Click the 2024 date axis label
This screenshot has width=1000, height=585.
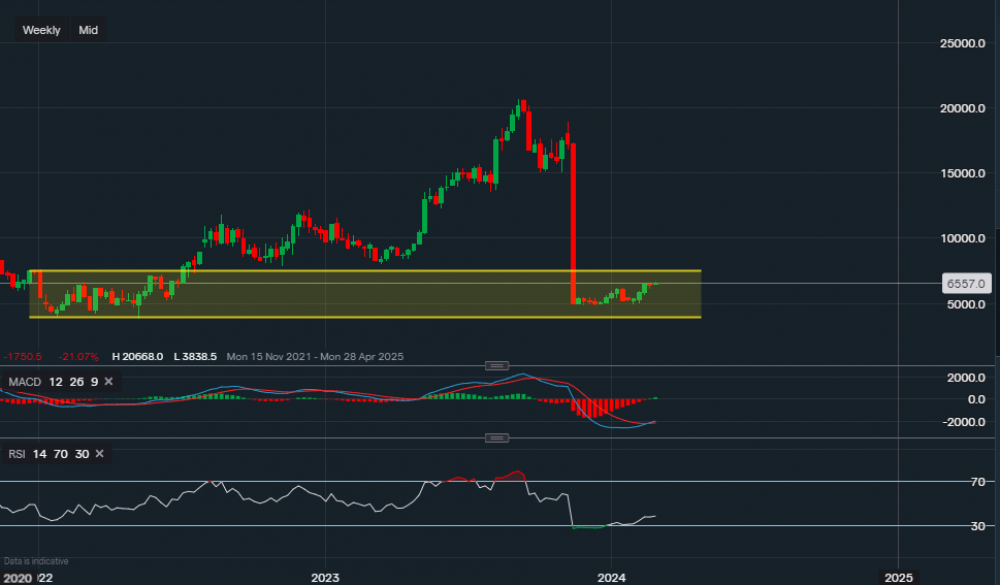pyautogui.click(x=611, y=577)
